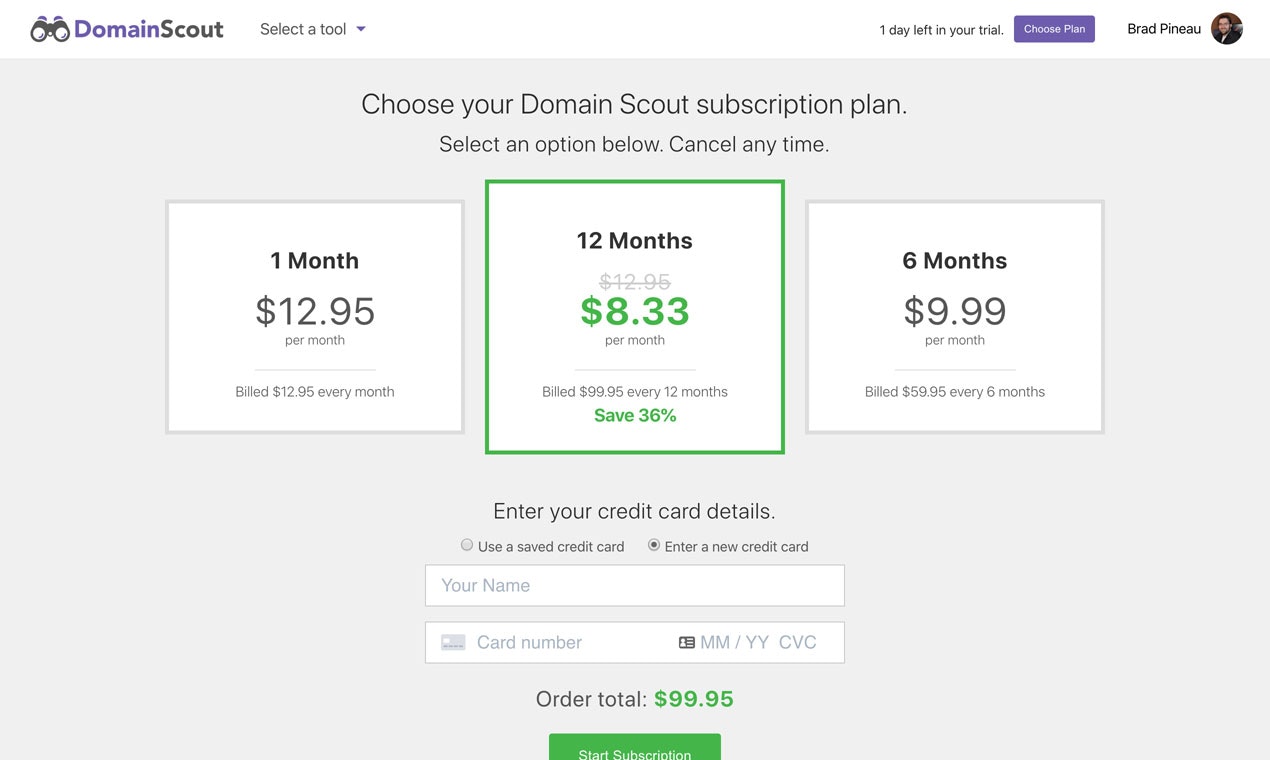Click the DomainScout wordmark to go home
The image size is (1270, 760).
(x=148, y=29)
